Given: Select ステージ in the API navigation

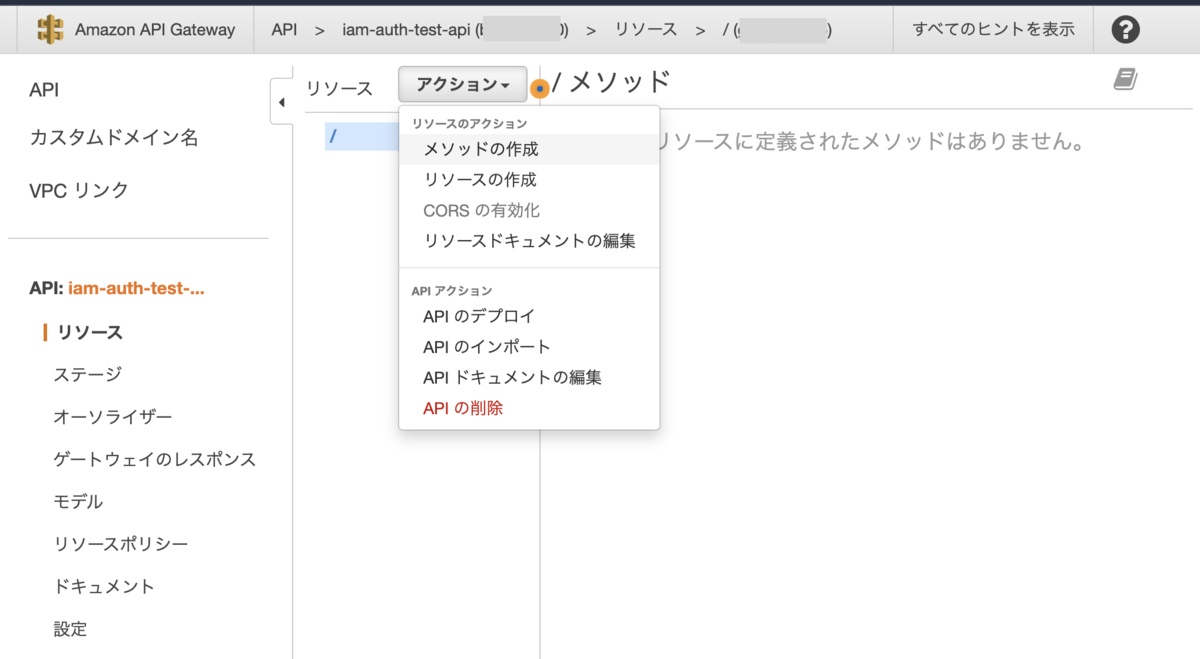Looking at the screenshot, I should click(88, 374).
